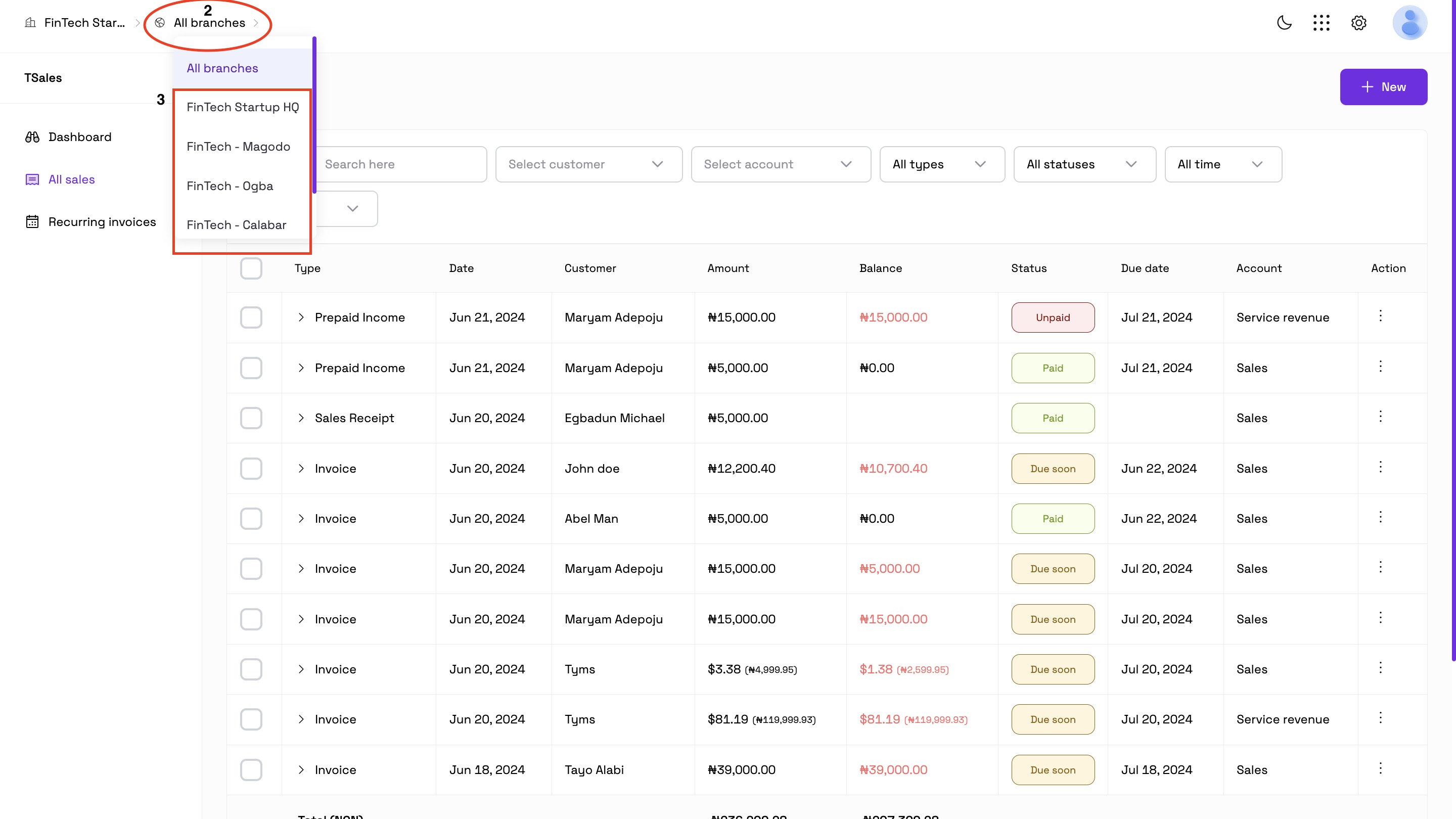Check the Sales Receipt row checkbox

coord(251,418)
